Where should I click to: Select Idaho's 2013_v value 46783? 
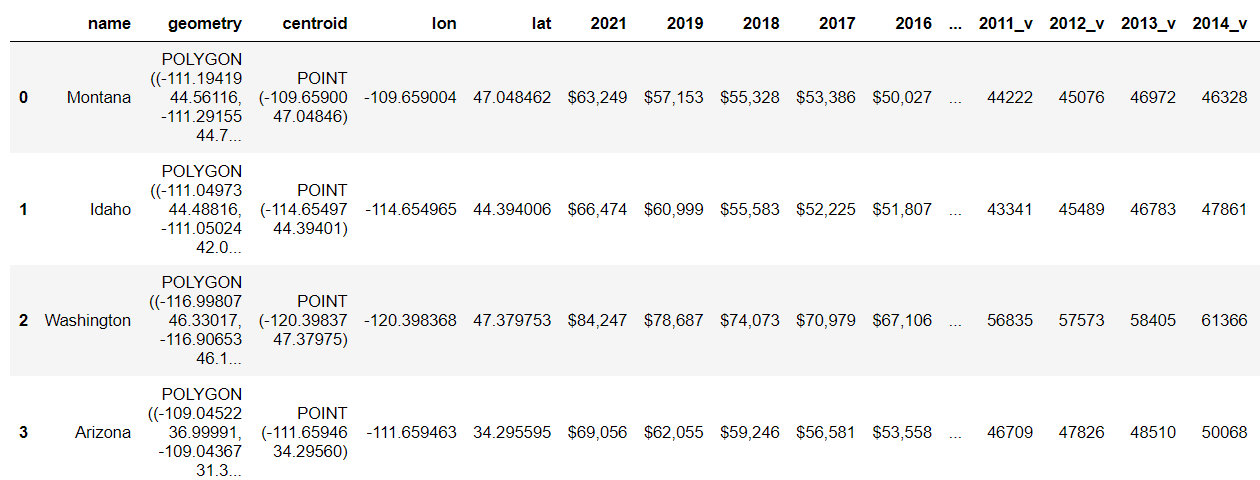click(1148, 209)
